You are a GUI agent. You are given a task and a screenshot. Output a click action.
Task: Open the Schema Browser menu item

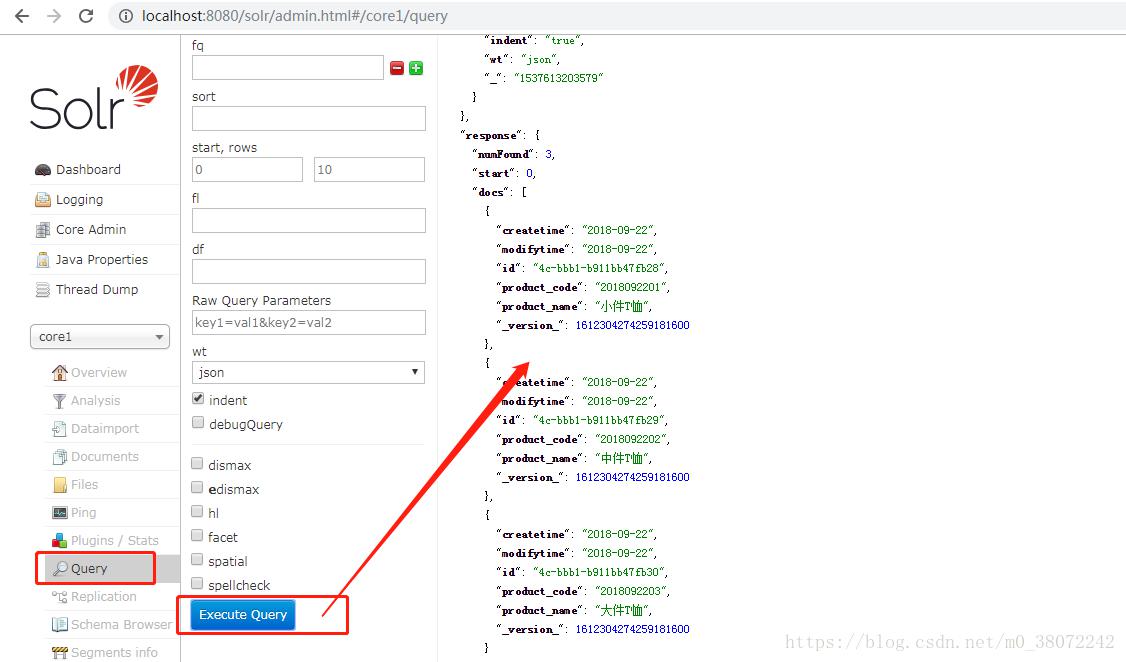(x=121, y=624)
